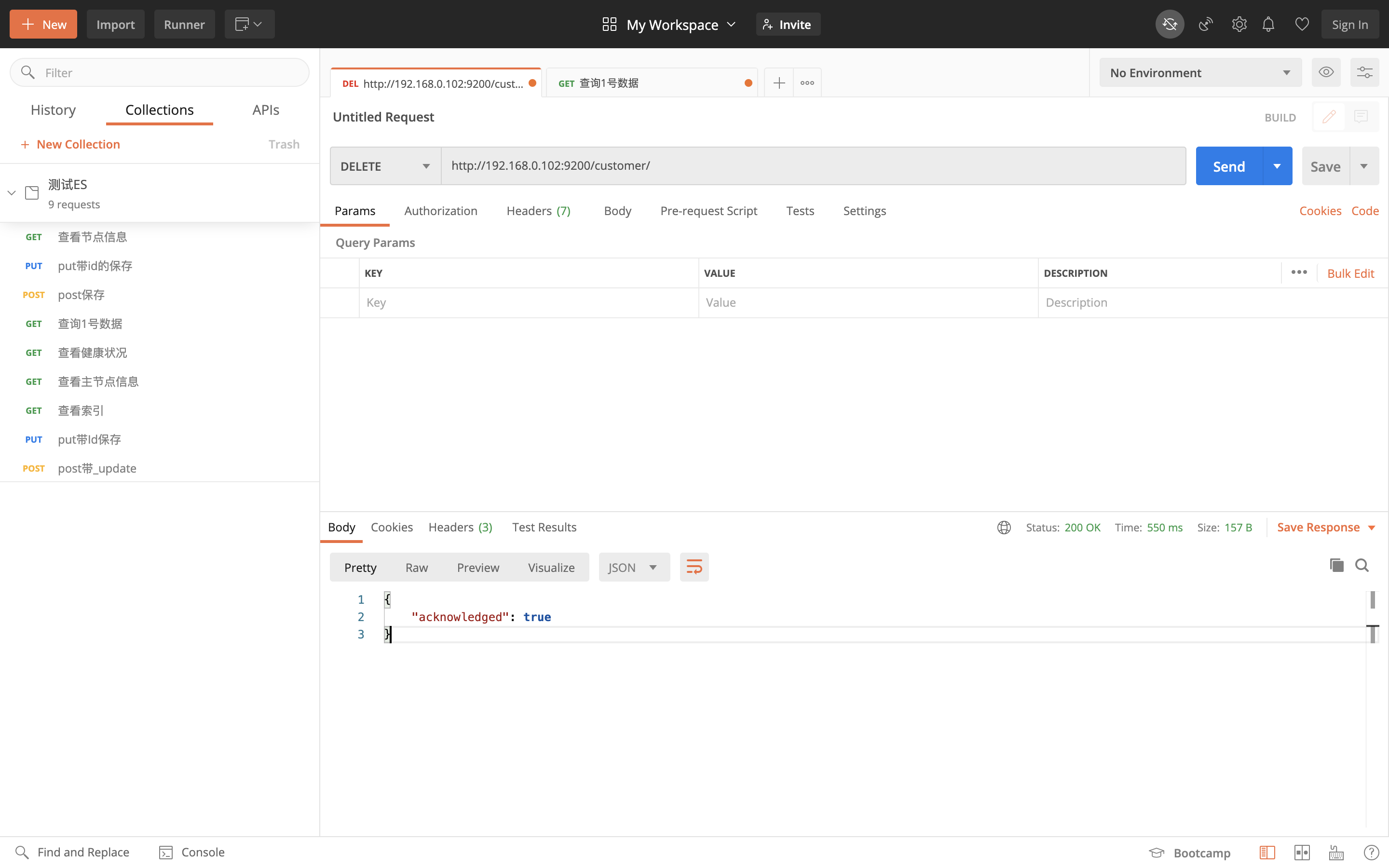
Task: Open the Send button dropdown arrow
Action: point(1277,166)
